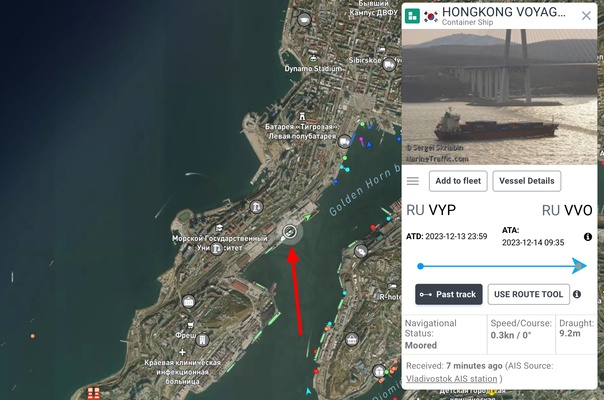Viewport: 604px width, 400px height.
Task: Click the truck icon near Sibirskoe label
Action: 389,65
